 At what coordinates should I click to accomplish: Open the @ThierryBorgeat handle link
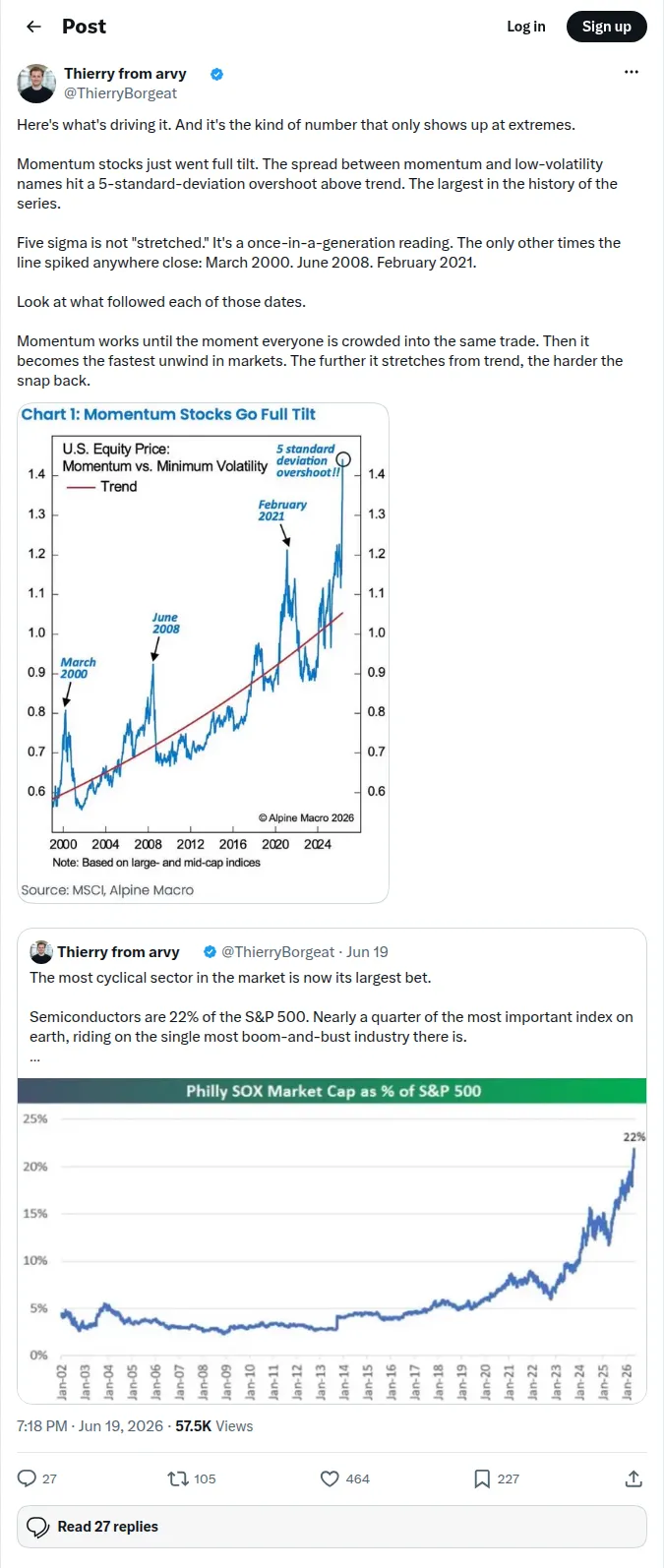(120, 93)
